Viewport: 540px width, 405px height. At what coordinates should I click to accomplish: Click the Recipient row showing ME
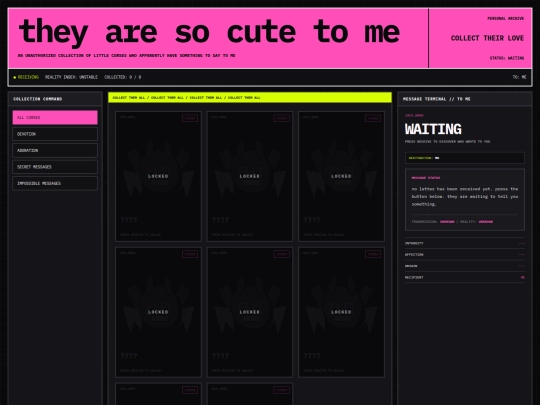[465, 277]
